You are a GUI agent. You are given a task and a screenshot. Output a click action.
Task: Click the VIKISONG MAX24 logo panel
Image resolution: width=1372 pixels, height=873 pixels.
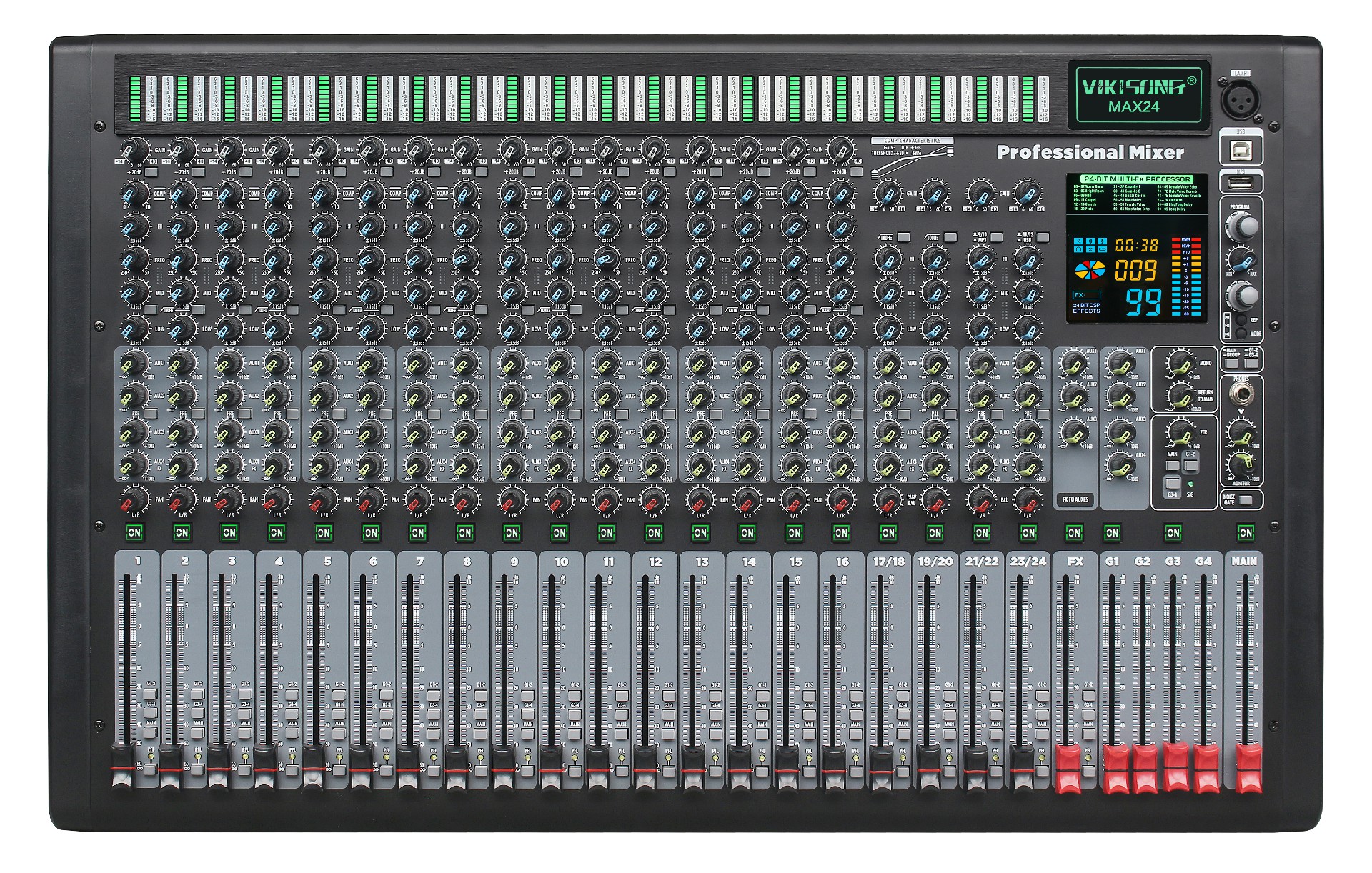tap(1138, 95)
